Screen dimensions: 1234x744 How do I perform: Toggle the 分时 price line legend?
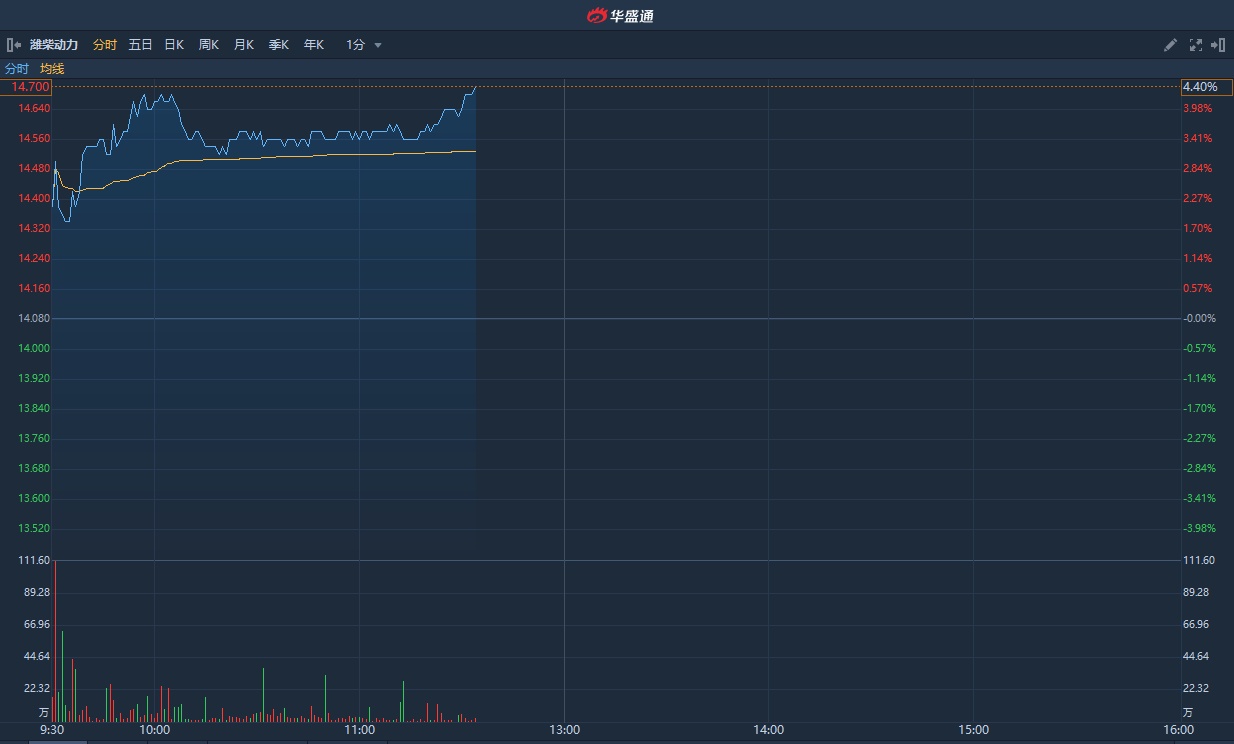pyautogui.click(x=17, y=69)
